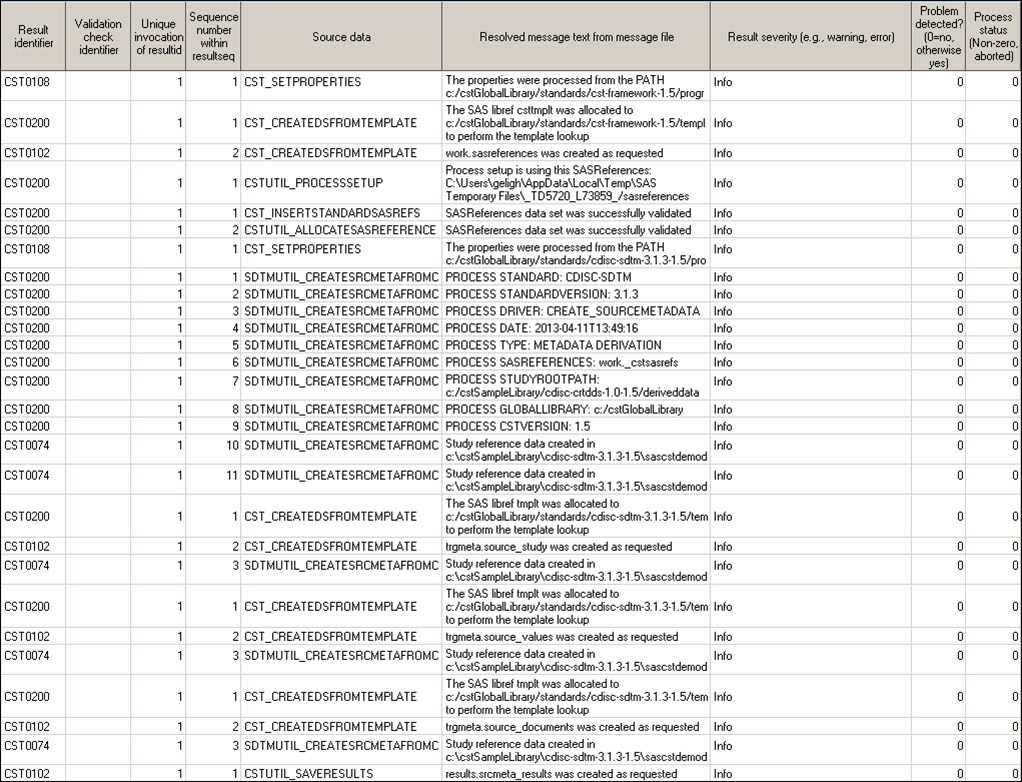Select the "Validation check identifier" column header
This screenshot has height=782, width=1022.
coord(96,34)
